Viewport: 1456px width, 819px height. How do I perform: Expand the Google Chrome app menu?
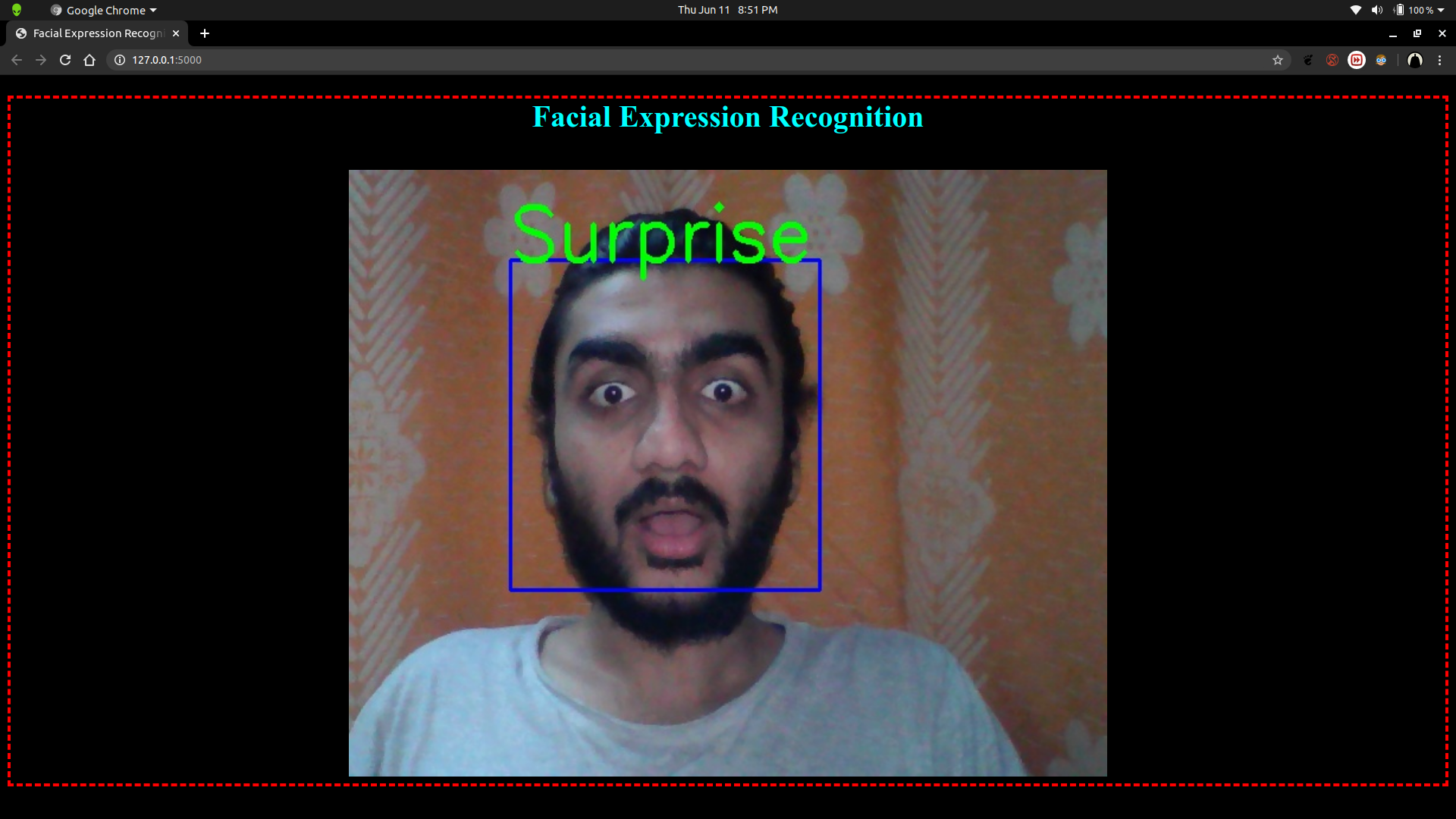[104, 10]
